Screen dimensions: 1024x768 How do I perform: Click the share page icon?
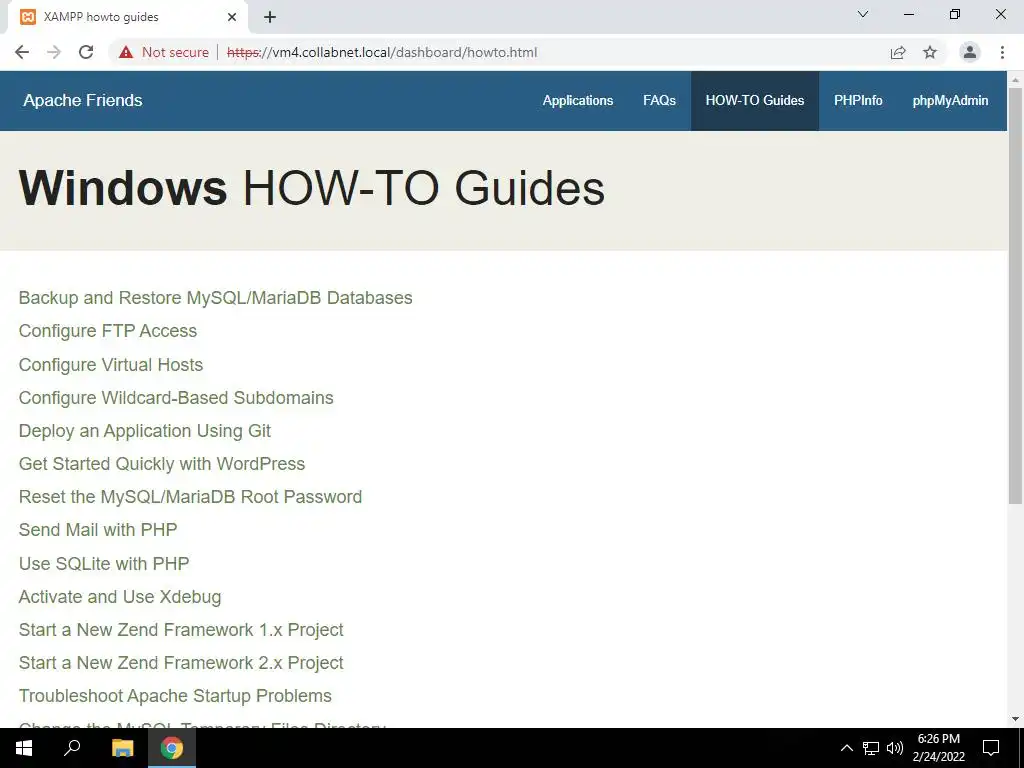[898, 52]
